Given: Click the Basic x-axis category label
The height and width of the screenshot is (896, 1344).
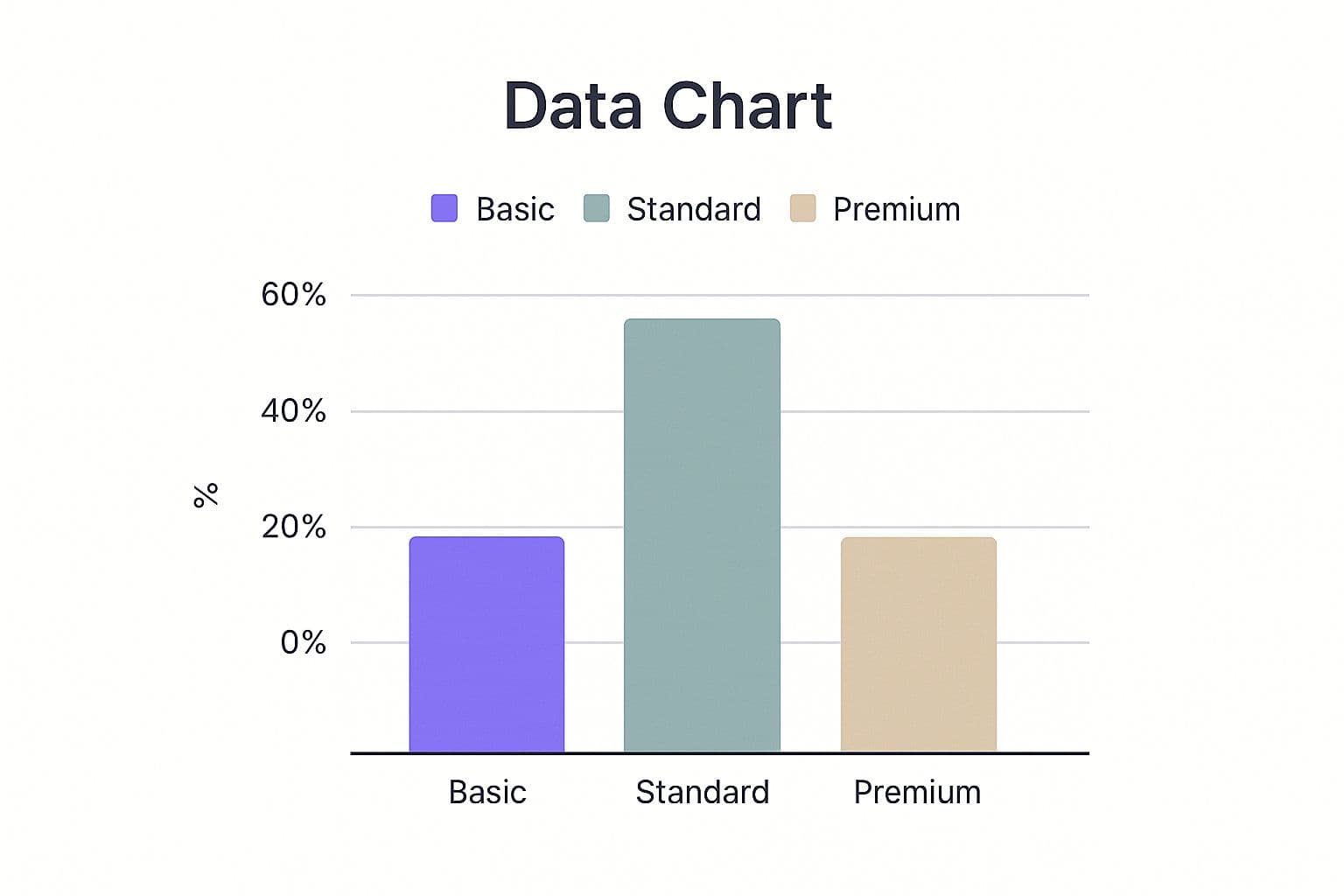Looking at the screenshot, I should pyautogui.click(x=487, y=792).
